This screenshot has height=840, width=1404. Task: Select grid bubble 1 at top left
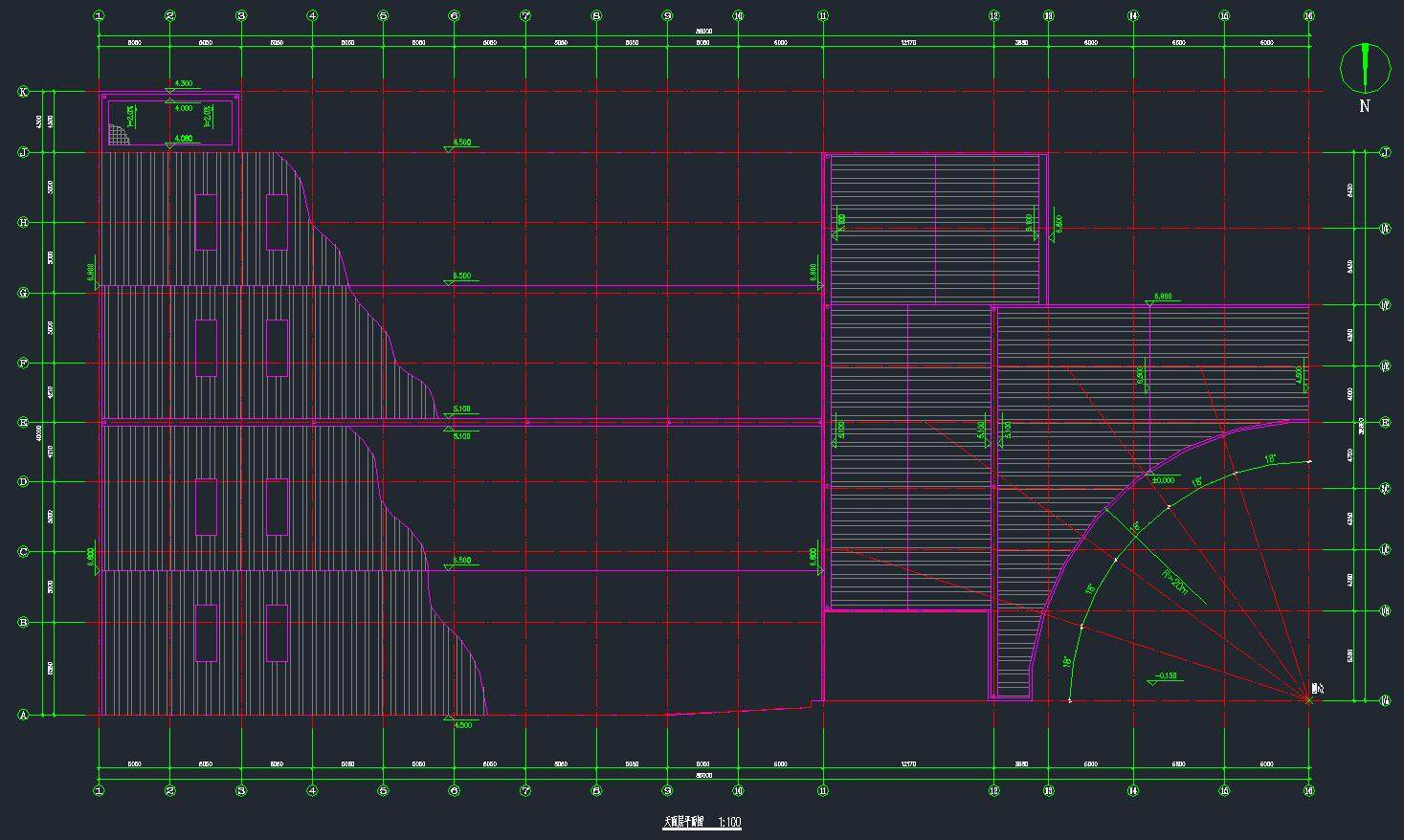[x=100, y=15]
